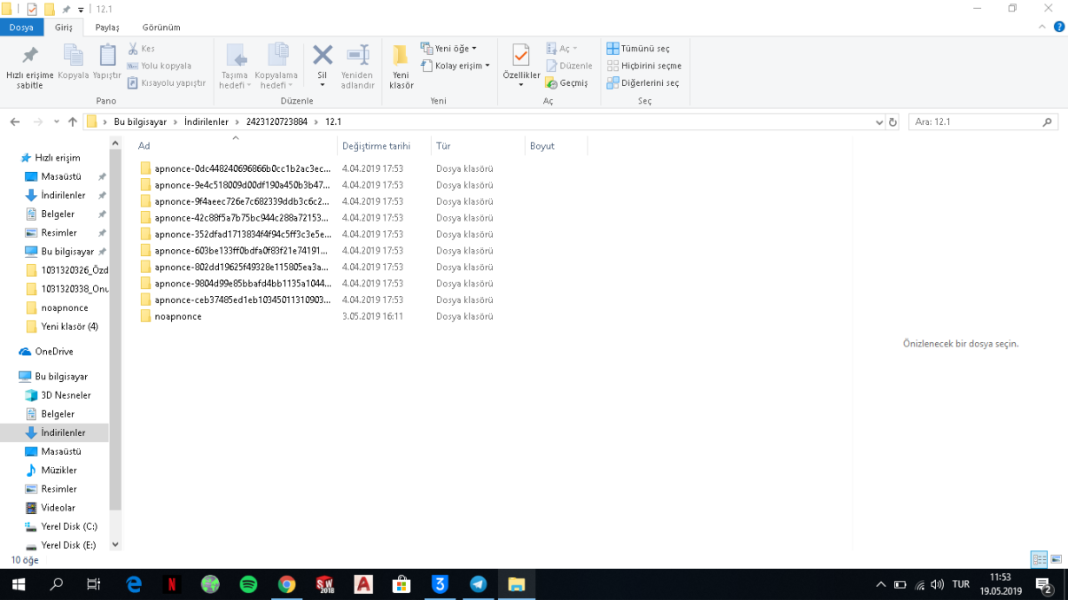Click the Sil (delete) icon in ribbon

coord(322,57)
